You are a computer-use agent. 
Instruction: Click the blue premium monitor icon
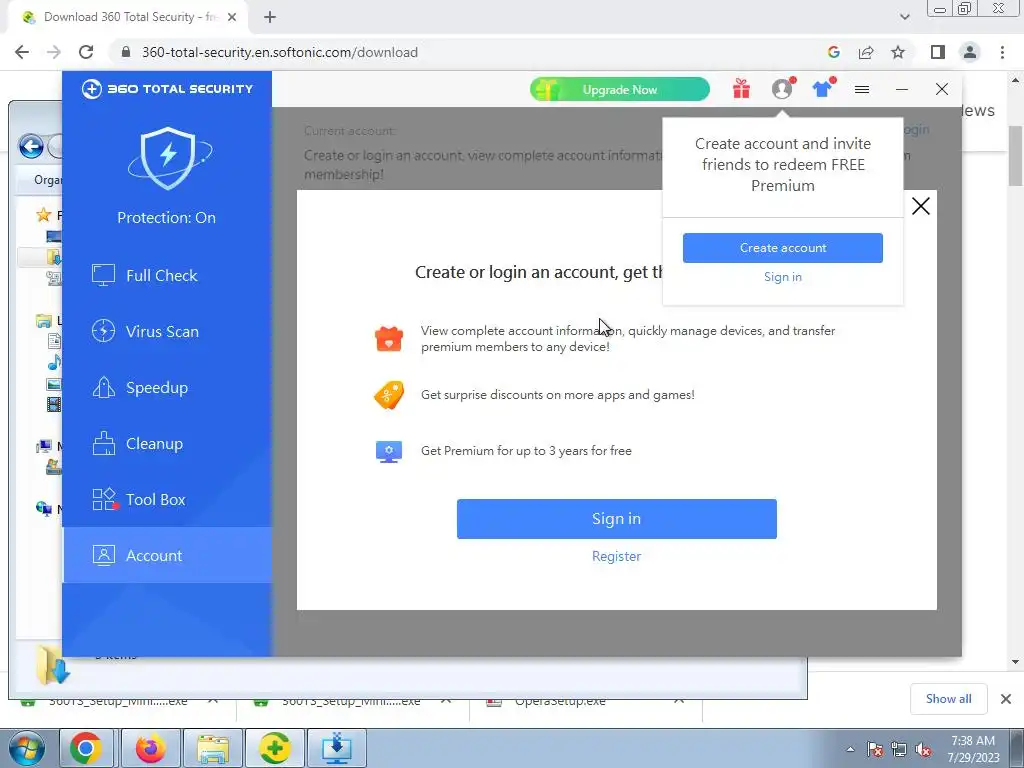click(x=389, y=451)
